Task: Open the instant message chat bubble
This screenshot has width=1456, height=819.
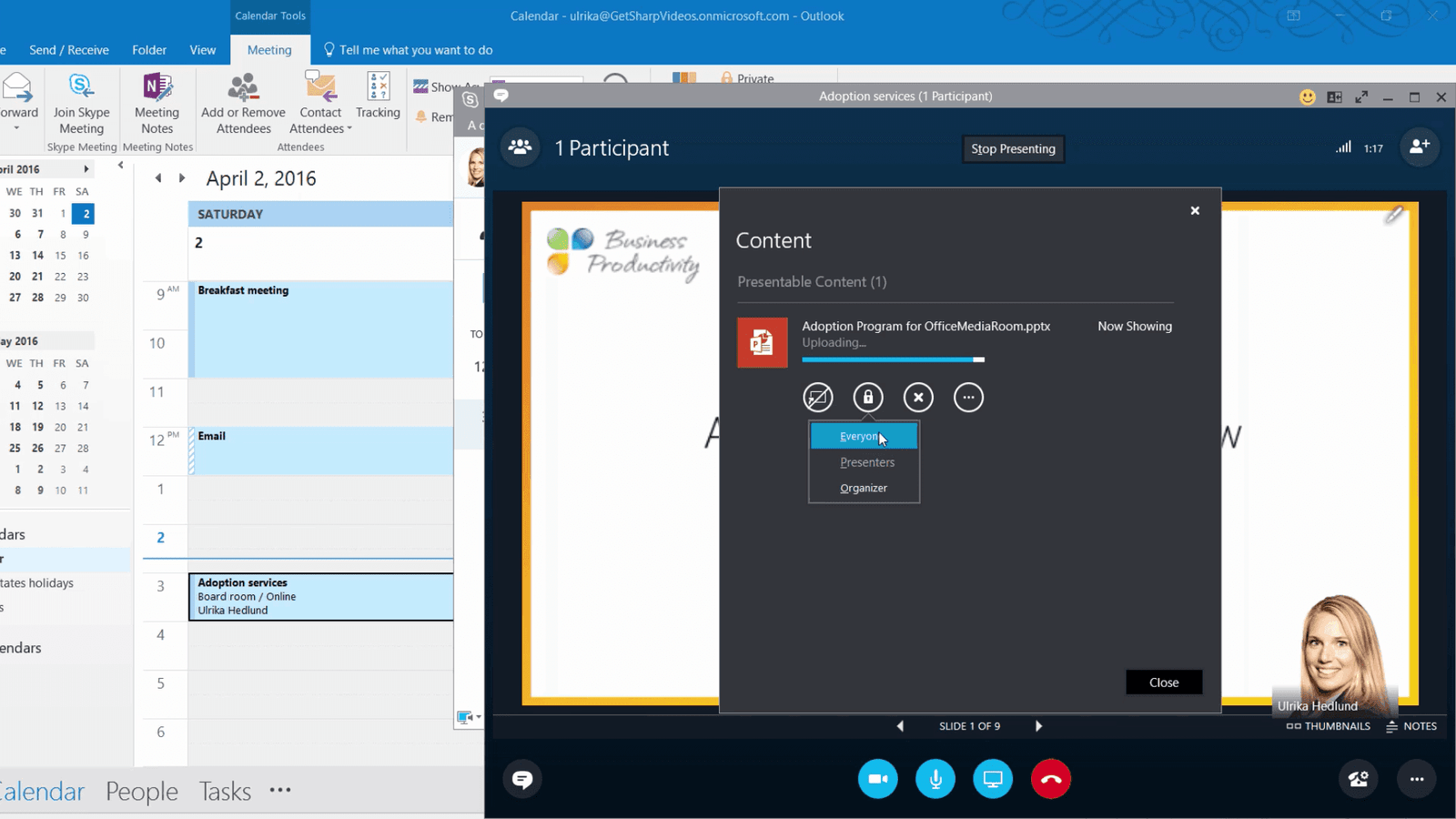Action: point(522,779)
